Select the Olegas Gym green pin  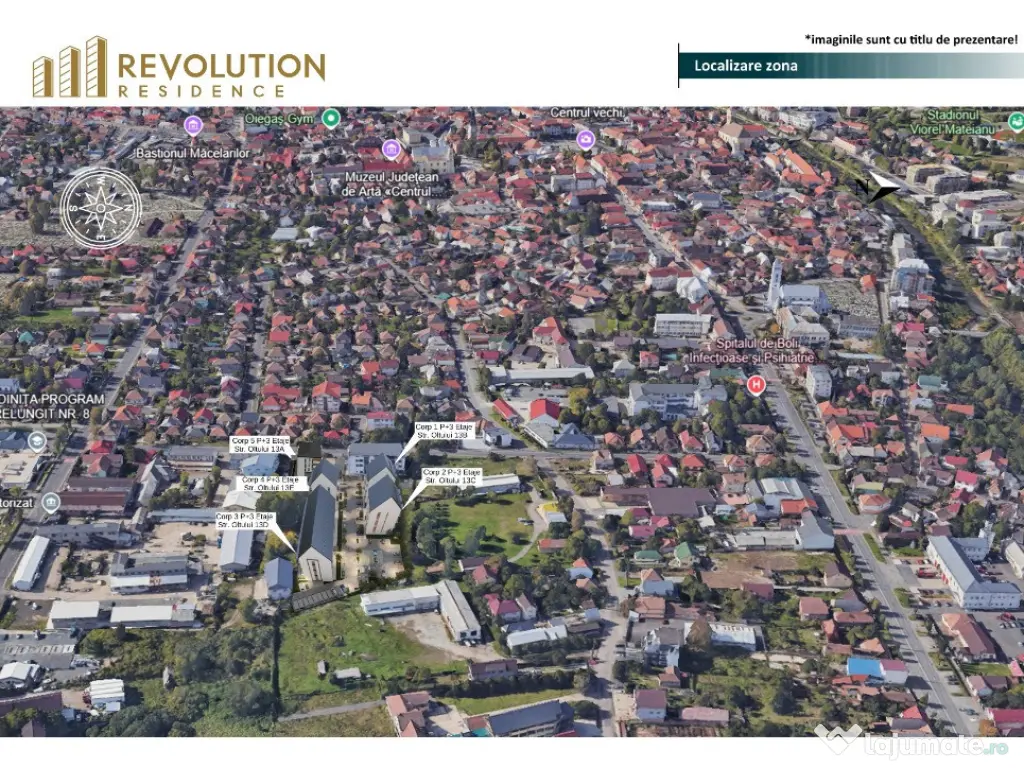pyautogui.click(x=331, y=120)
